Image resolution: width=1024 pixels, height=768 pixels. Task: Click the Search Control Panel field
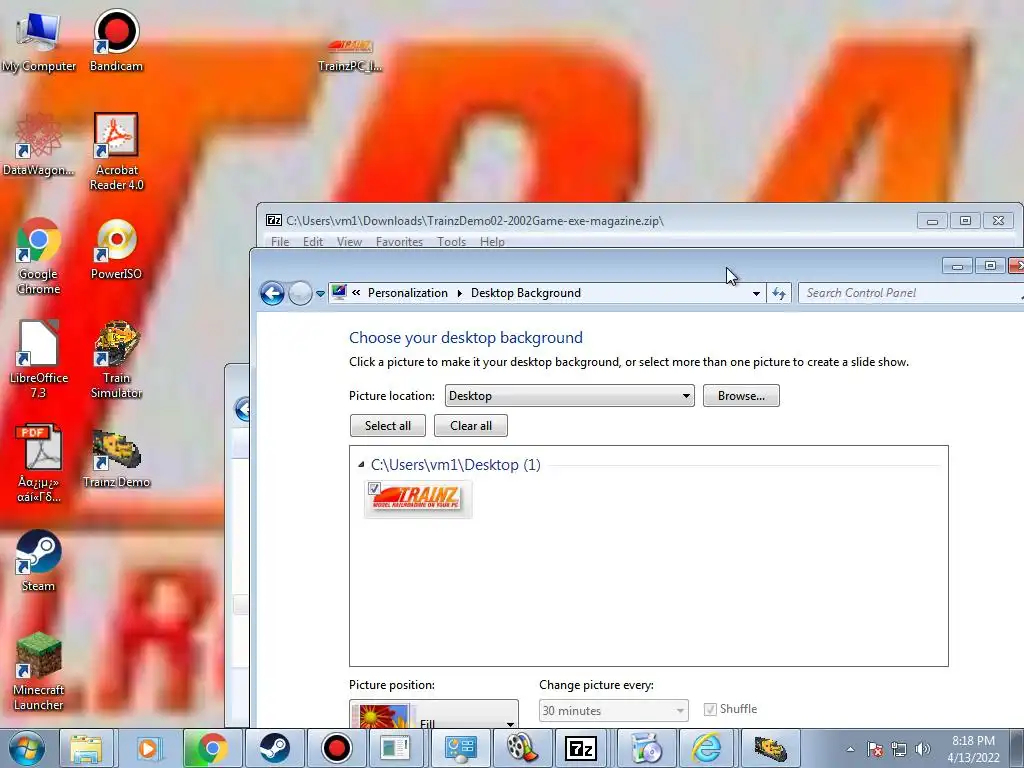[911, 293]
